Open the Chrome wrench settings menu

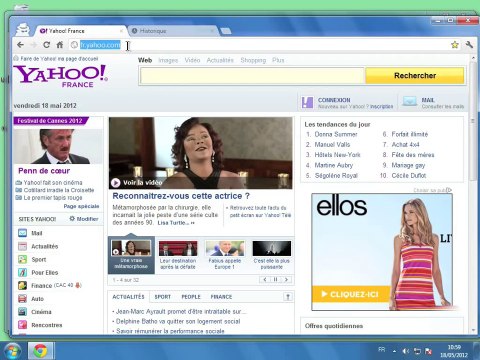pos(469,45)
